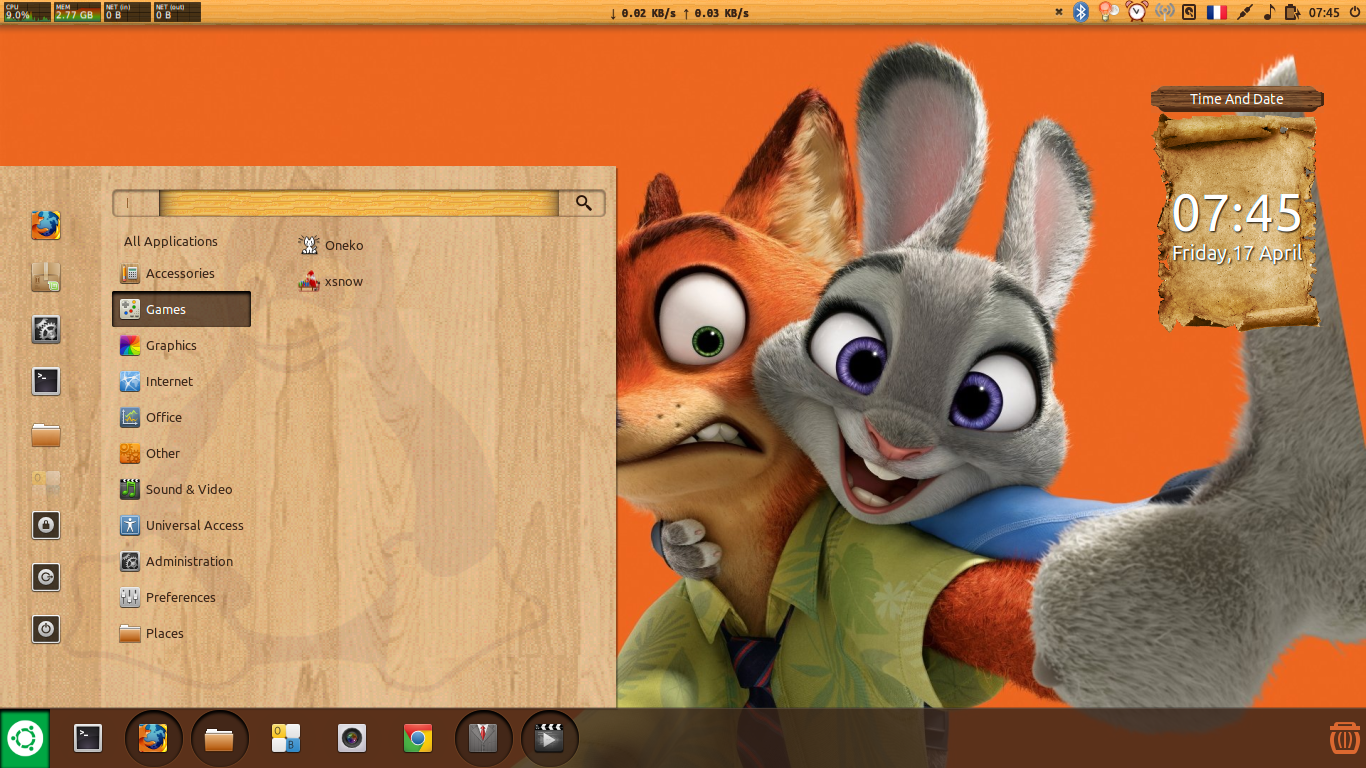Open the video player clapperboard icon
1366x768 pixels.
549,739
